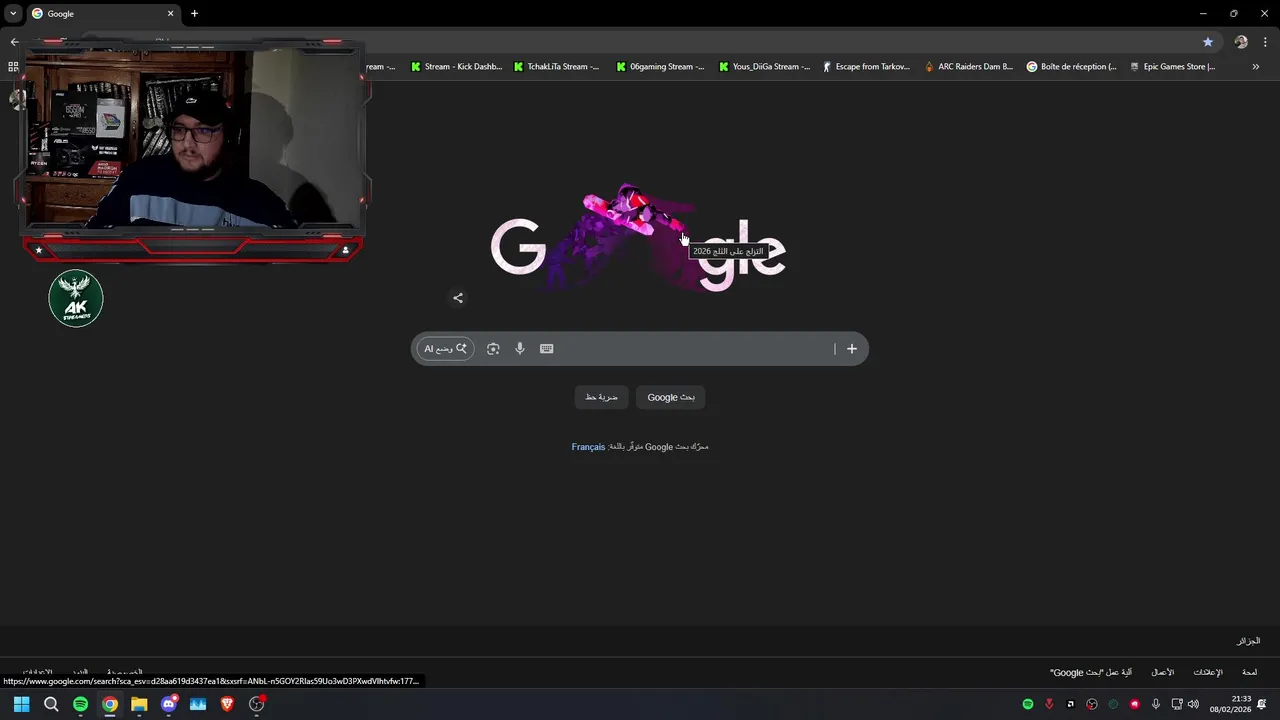Click Spotify icon in system tray

tap(1028, 704)
